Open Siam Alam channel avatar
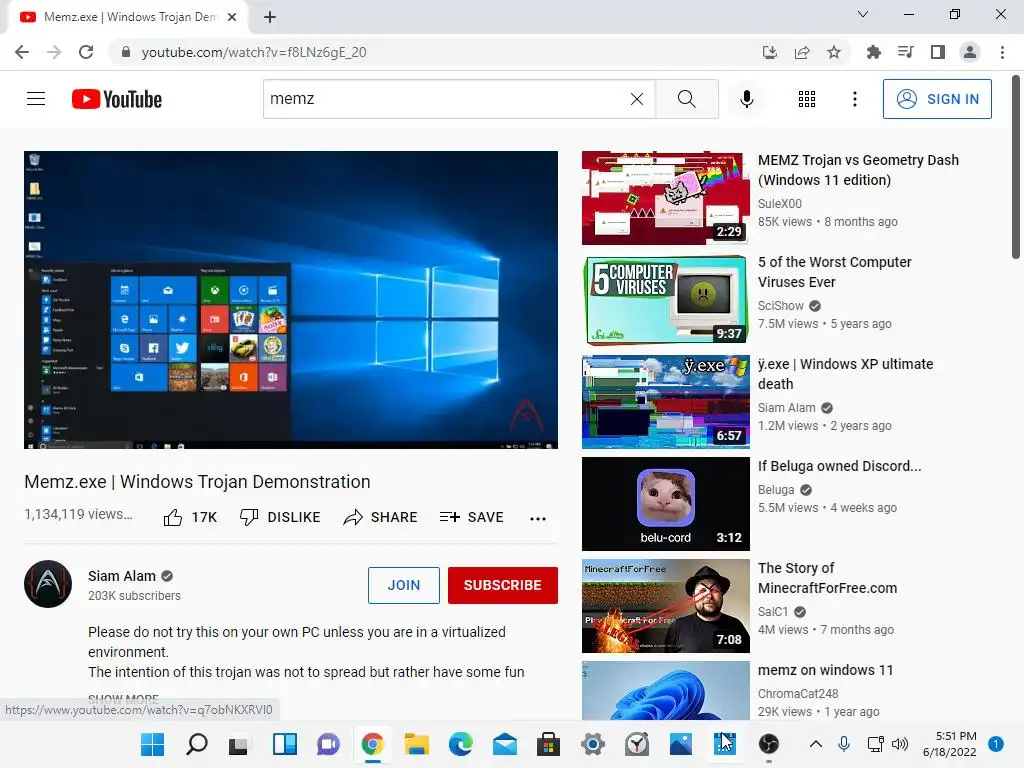The image size is (1024, 768). click(48, 584)
